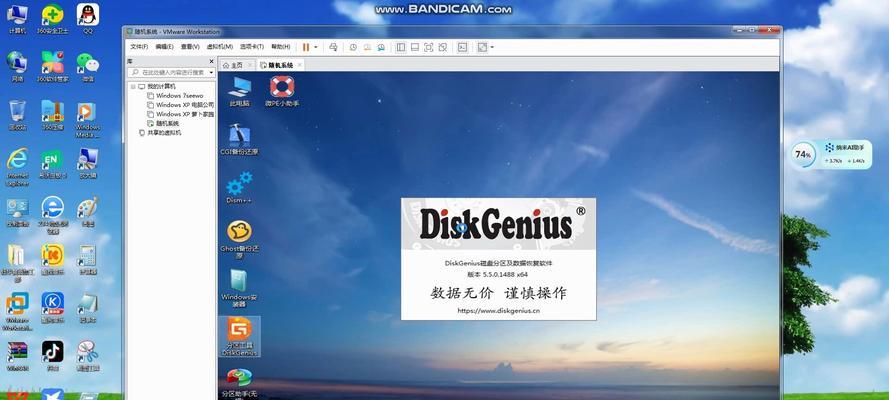889x400 pixels.
Task: Click the send Ctrl+Alt+Del toolbar icon
Action: click(x=333, y=48)
